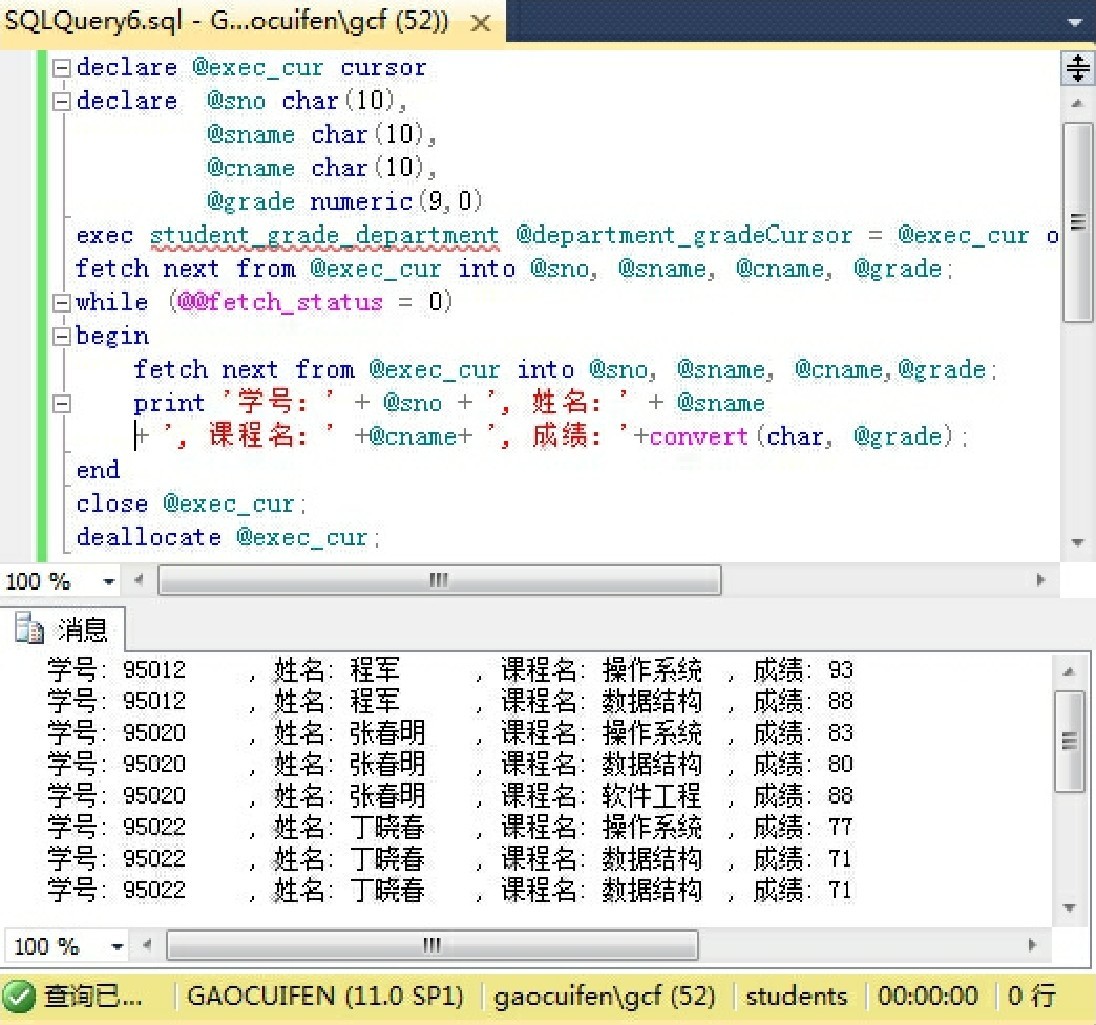Screen dimensions: 1096x1025
Task: Collapse the while @@fetch_status block
Action: coord(62,303)
